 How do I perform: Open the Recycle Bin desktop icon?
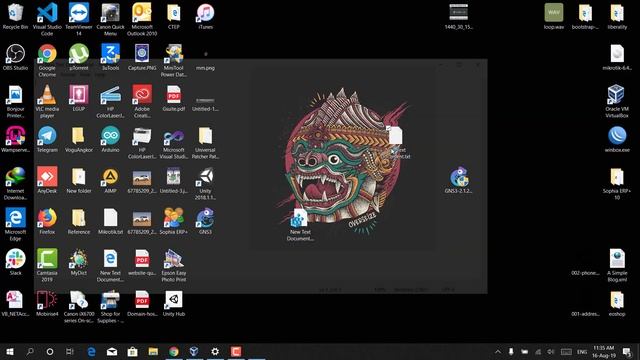[15, 16]
